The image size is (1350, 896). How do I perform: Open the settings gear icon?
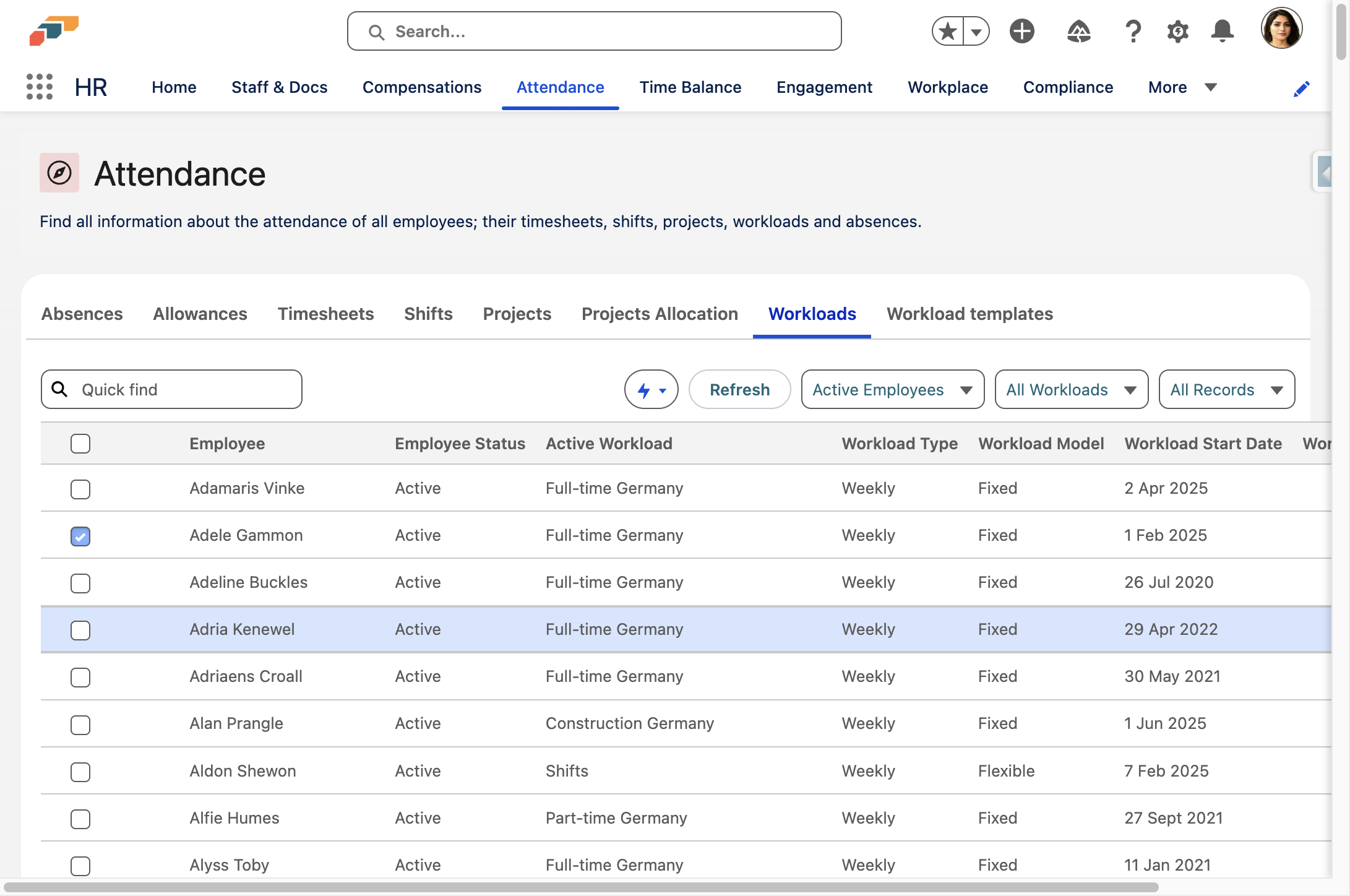coord(1178,31)
